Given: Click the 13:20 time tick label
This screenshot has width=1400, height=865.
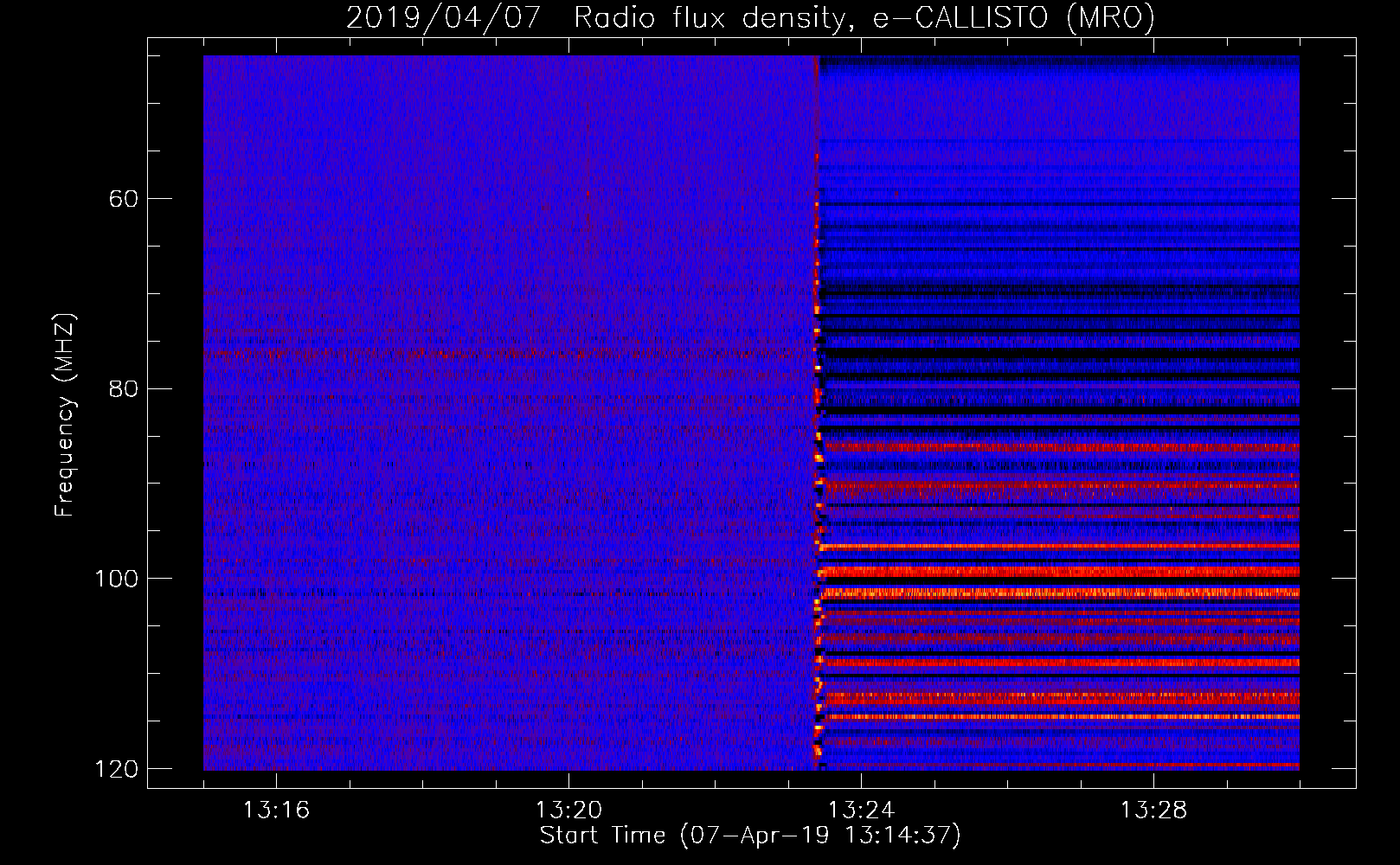Looking at the screenshot, I should pyautogui.click(x=568, y=810).
